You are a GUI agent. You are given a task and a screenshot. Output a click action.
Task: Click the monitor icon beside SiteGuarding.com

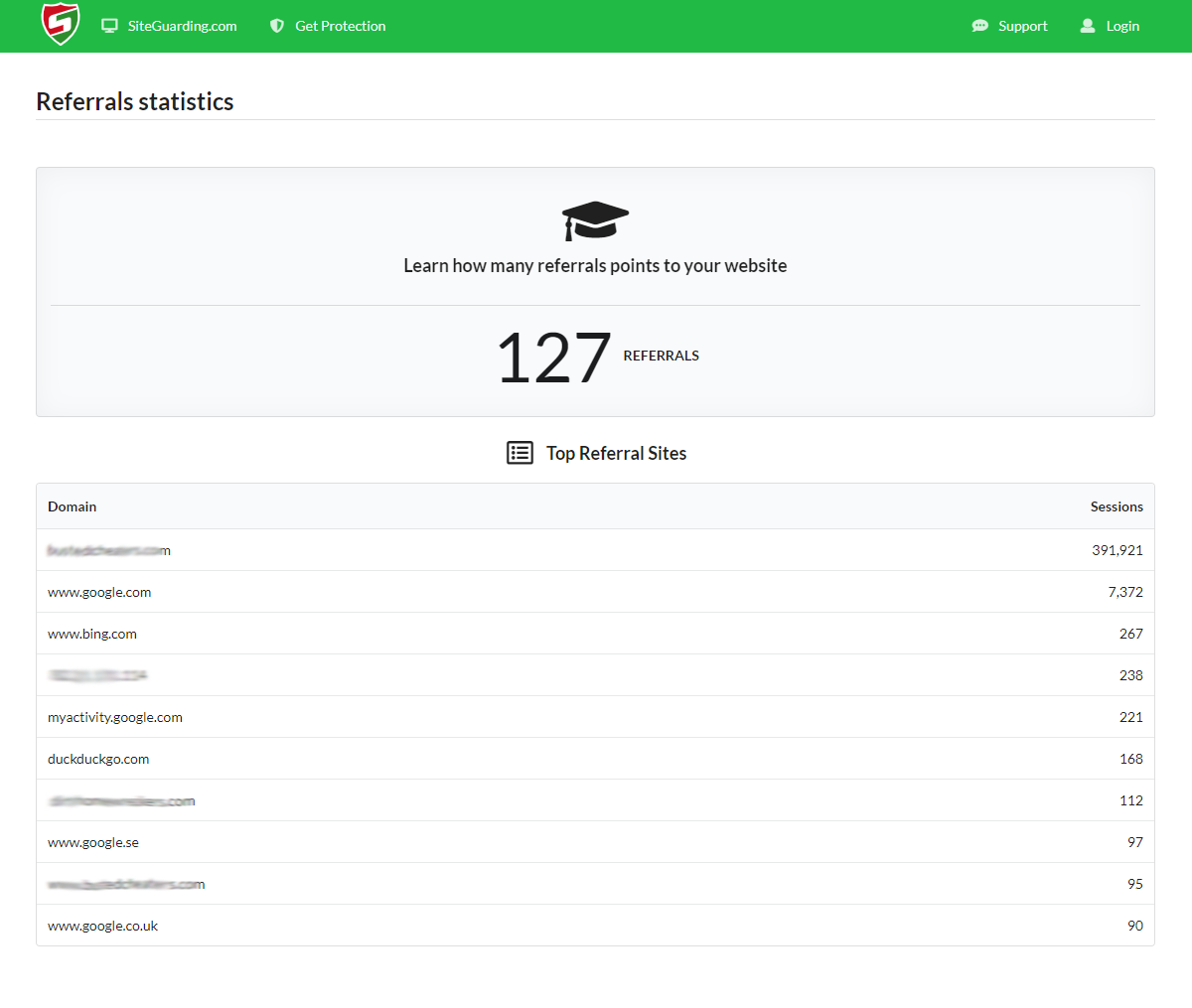click(110, 26)
